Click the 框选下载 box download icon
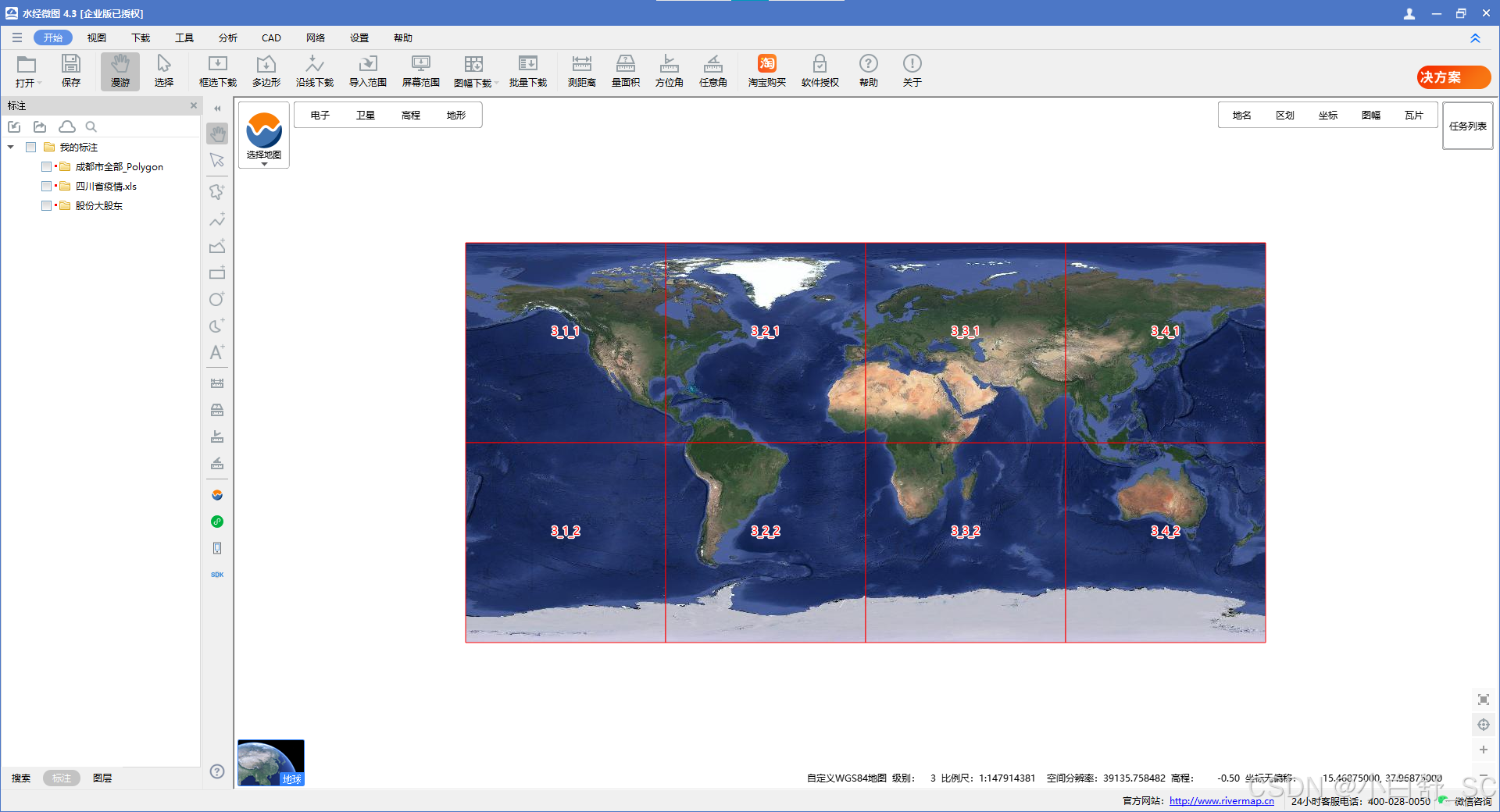The height and width of the screenshot is (812, 1500). click(218, 70)
